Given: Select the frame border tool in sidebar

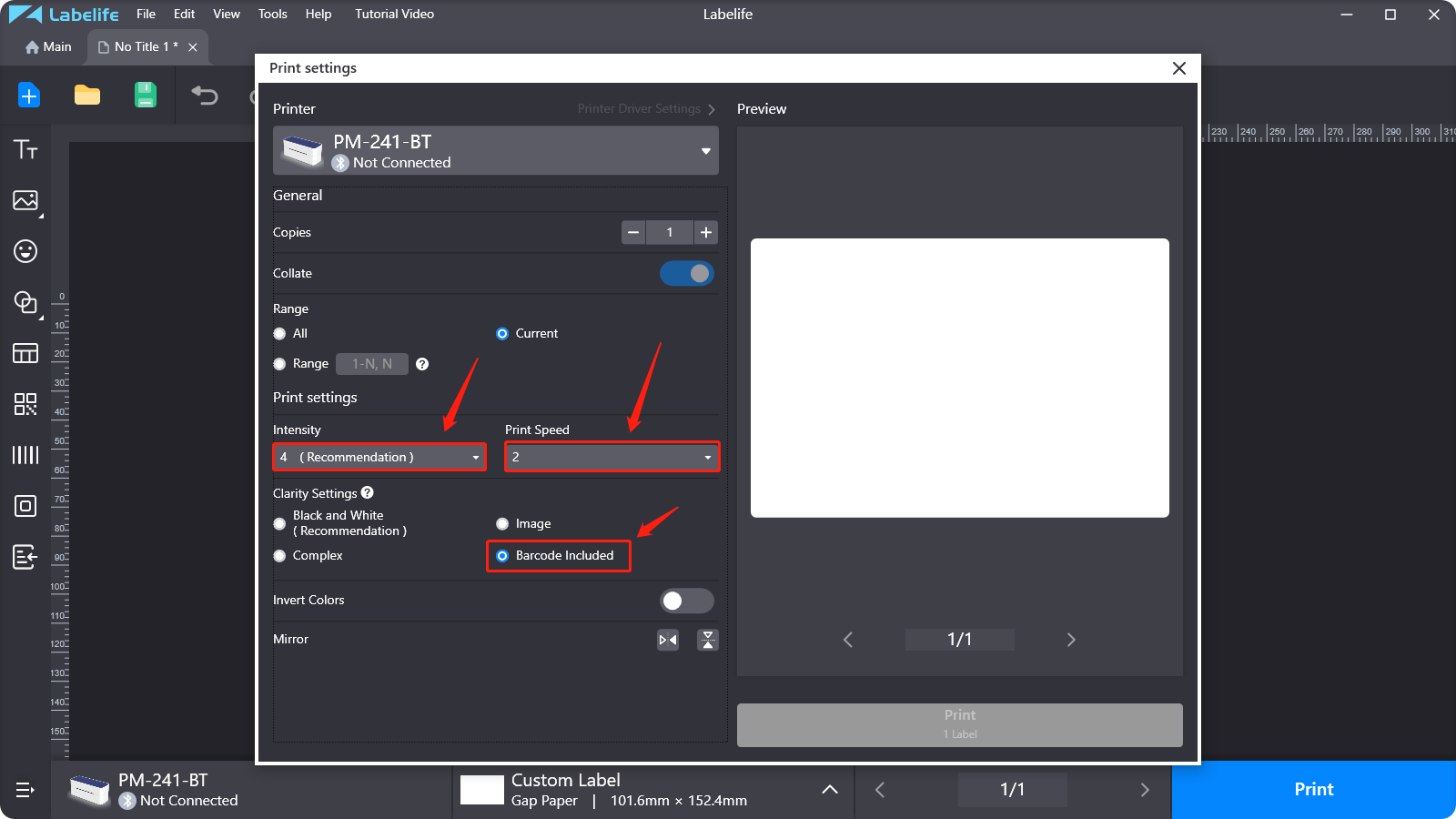Looking at the screenshot, I should [x=25, y=506].
